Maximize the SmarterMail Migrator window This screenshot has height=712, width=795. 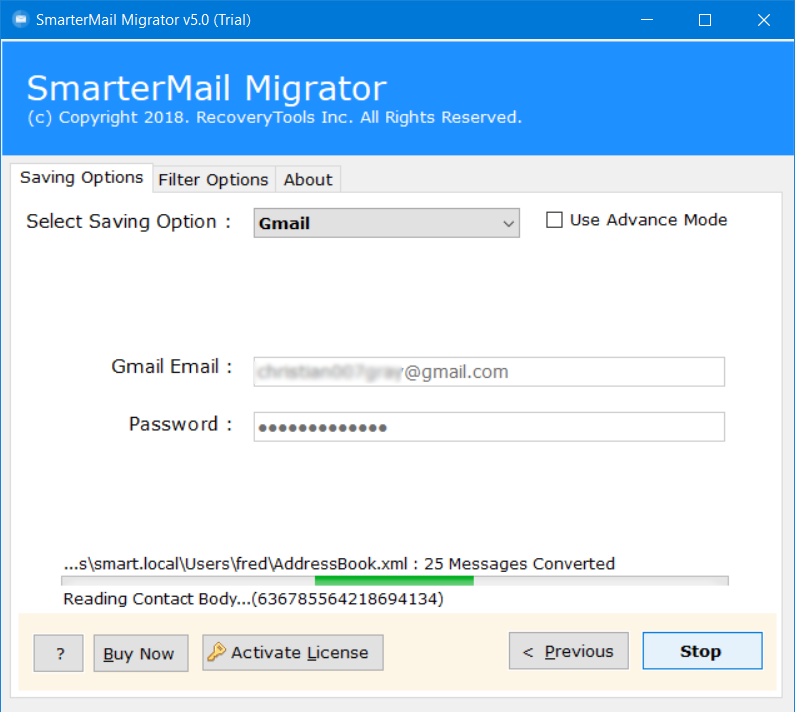(705, 20)
